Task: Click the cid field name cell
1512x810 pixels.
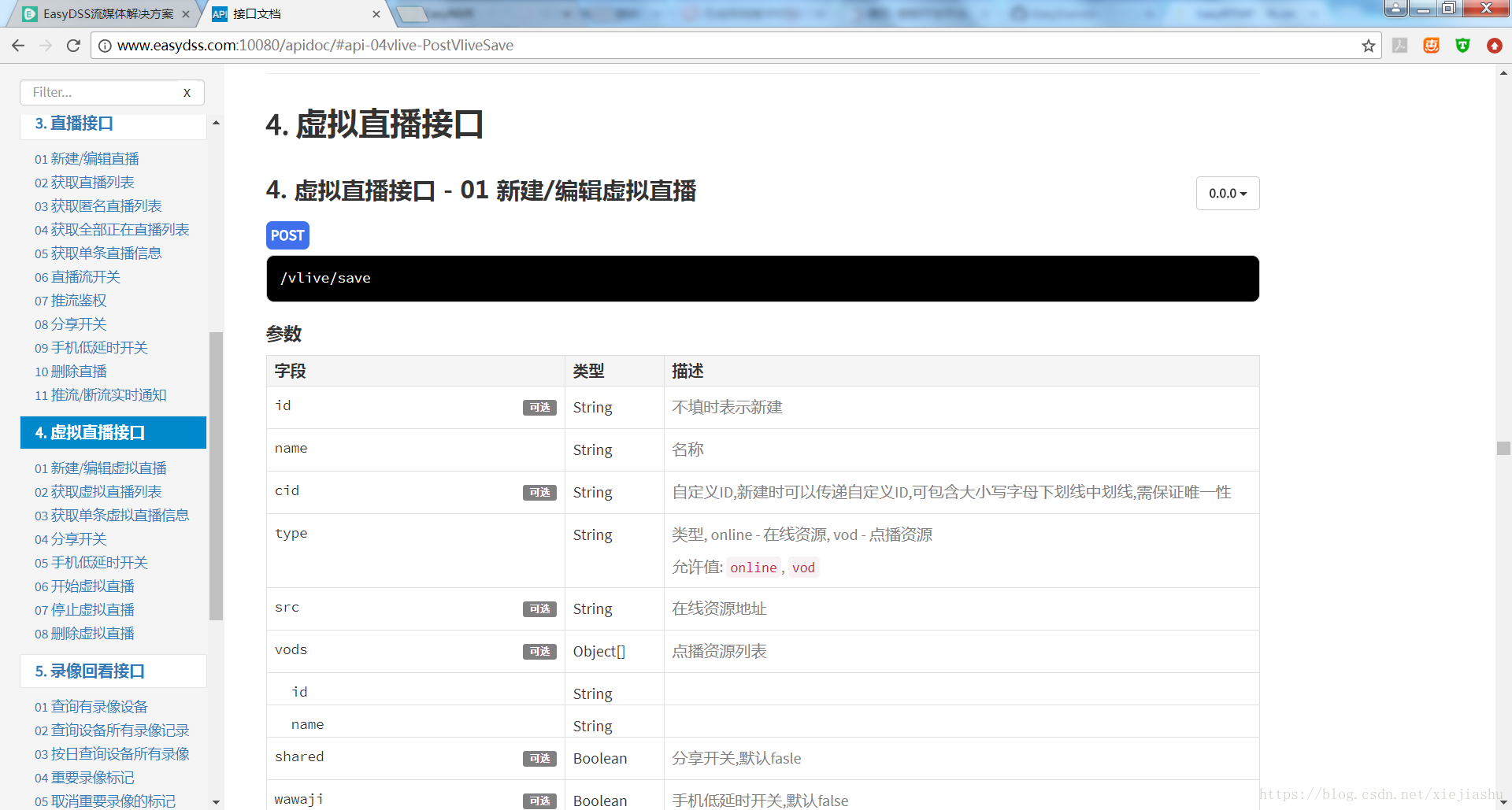Action: [416, 492]
